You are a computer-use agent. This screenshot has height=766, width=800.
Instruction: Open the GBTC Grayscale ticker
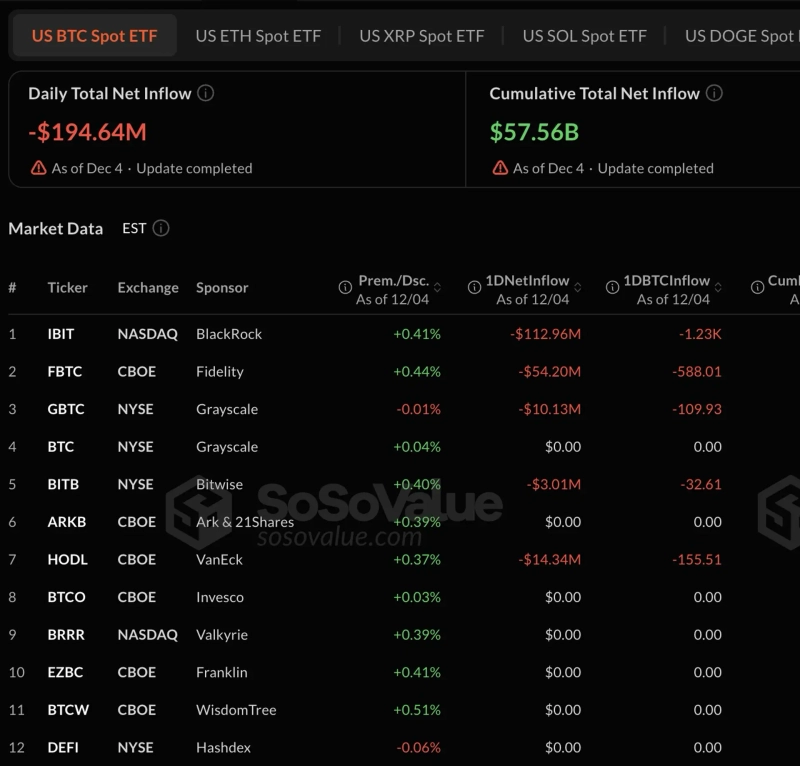(x=65, y=409)
